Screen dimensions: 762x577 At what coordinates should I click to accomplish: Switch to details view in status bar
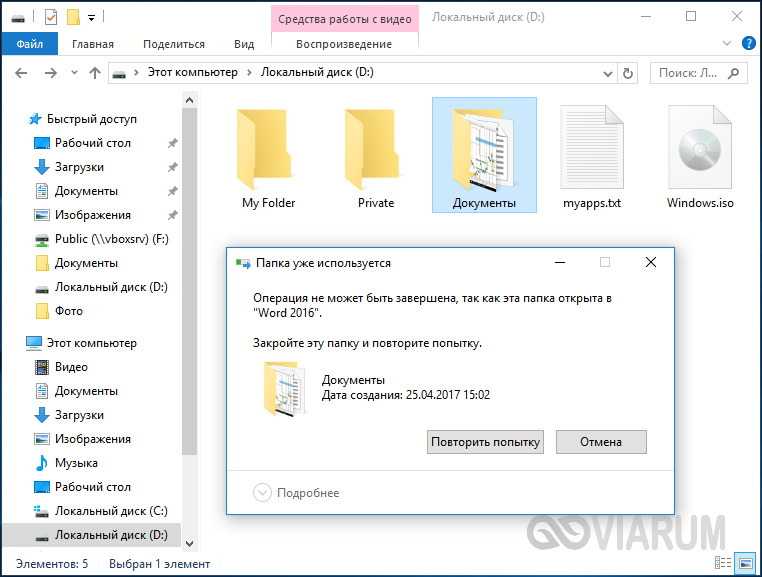723,563
